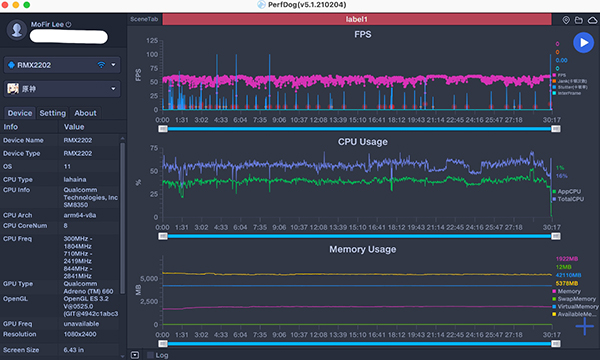Image resolution: width=600 pixels, height=360 pixels.
Task: Click the PerfDog logo in the title bar
Action: pos(261,5)
